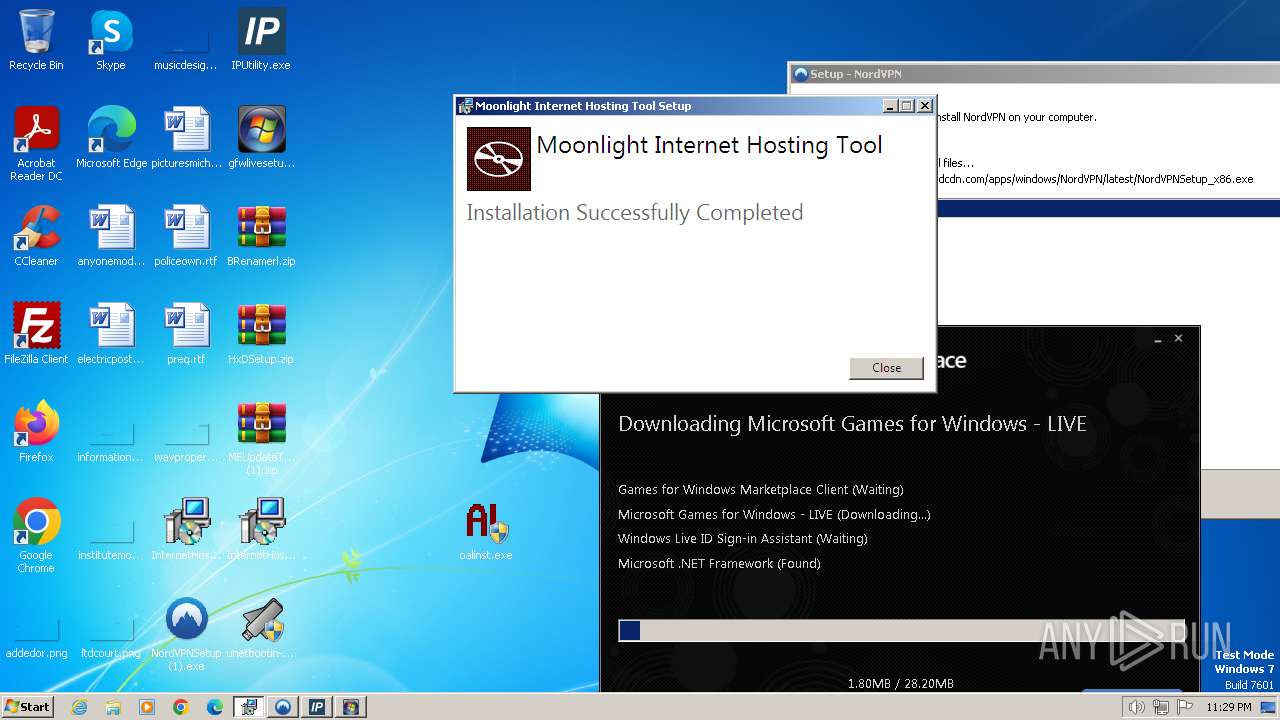Open anyonemod Word document icon
The height and width of the screenshot is (720, 1280).
pos(111,236)
